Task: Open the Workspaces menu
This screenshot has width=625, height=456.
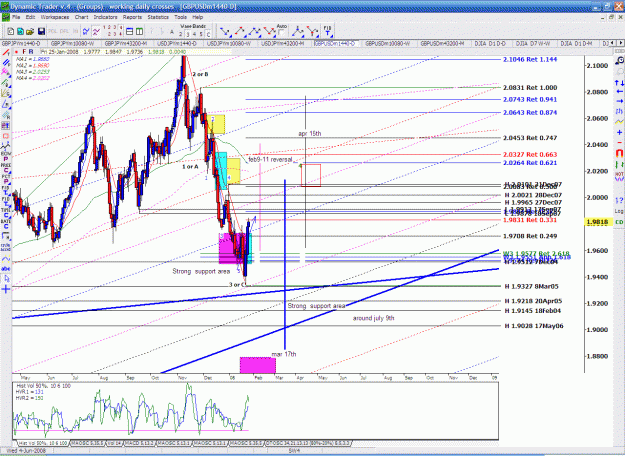Action: point(55,17)
